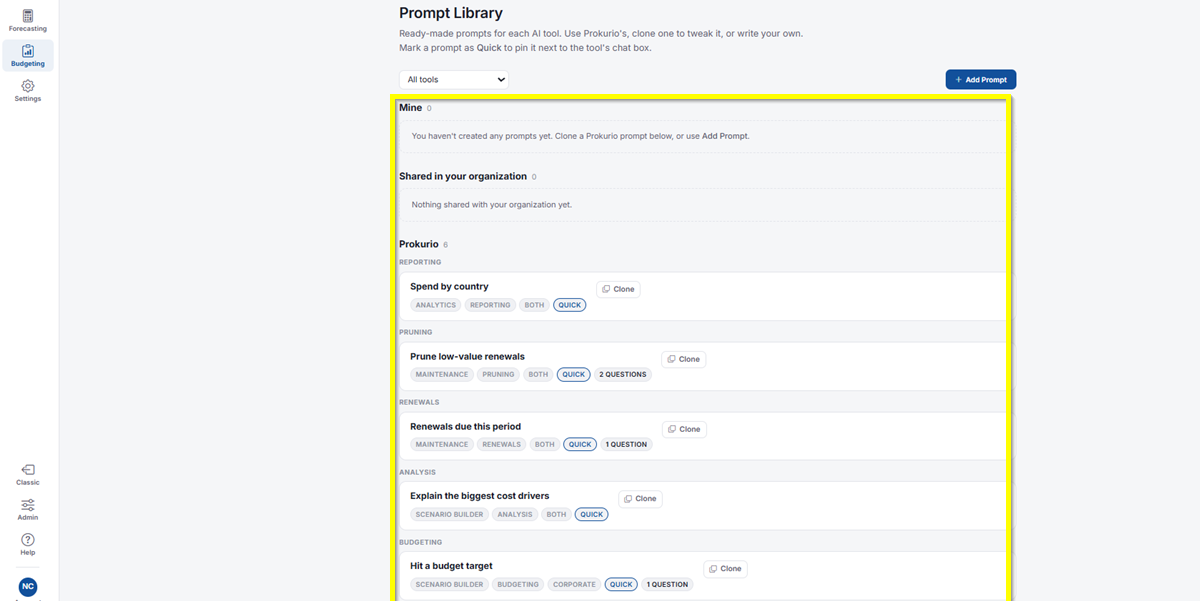Click the CORPORATE tag chip
1200x601 pixels.
coord(574,585)
